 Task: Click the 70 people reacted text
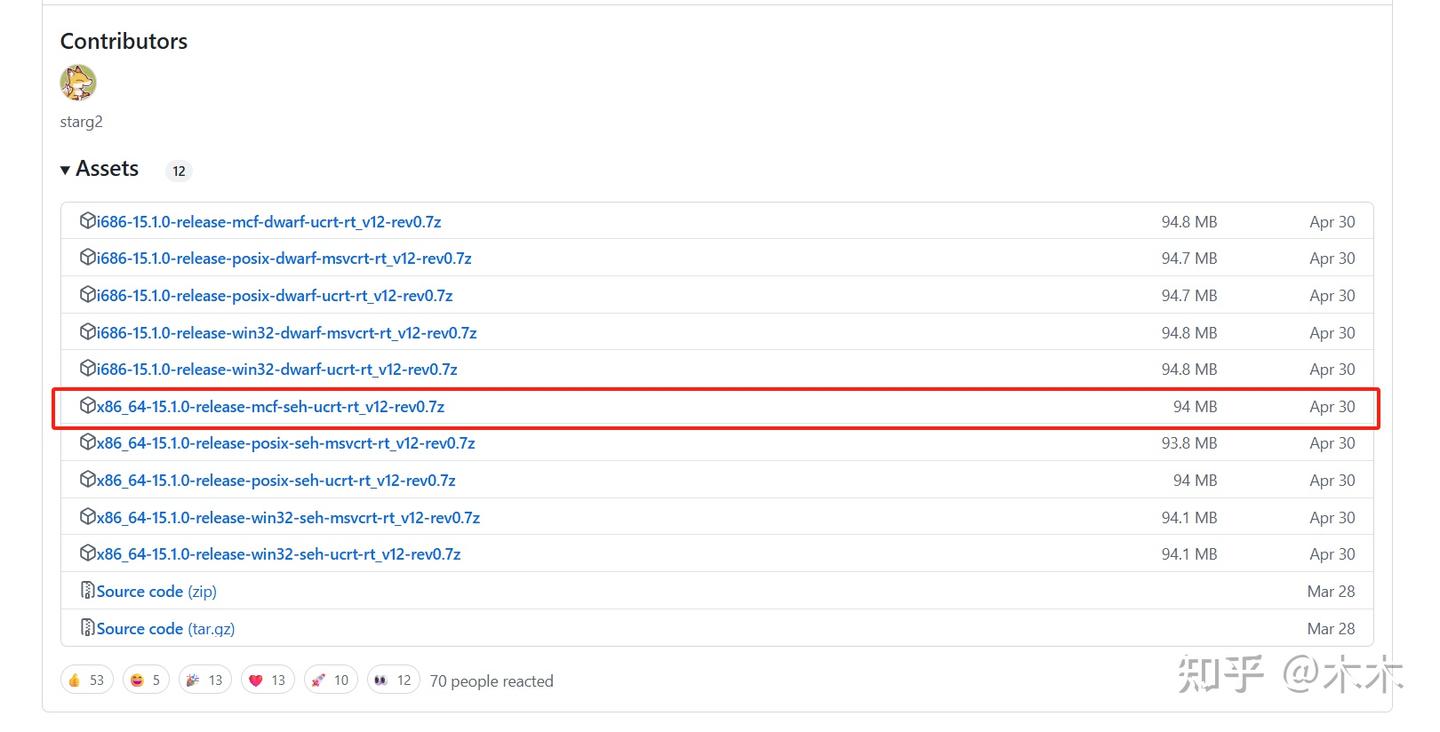[491, 681]
